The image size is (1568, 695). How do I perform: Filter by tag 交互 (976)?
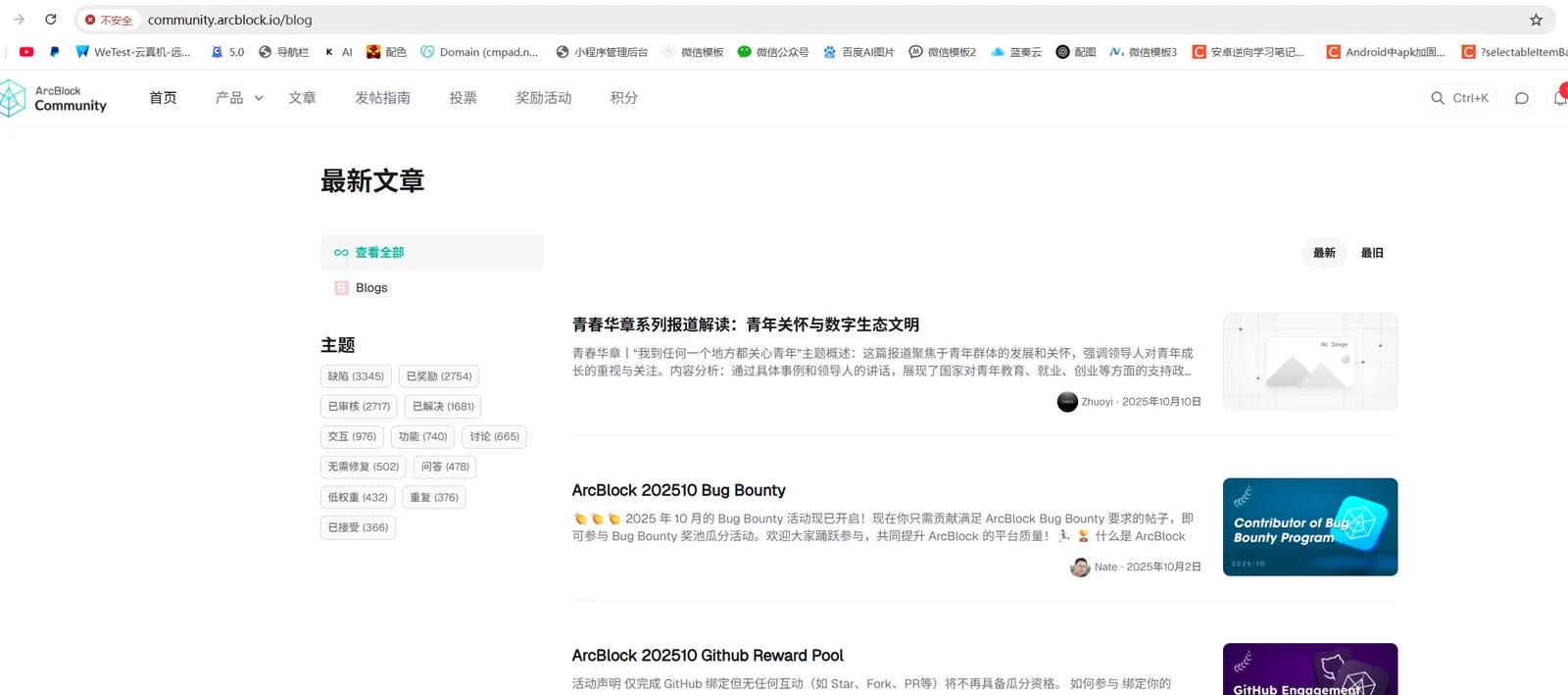pos(352,437)
